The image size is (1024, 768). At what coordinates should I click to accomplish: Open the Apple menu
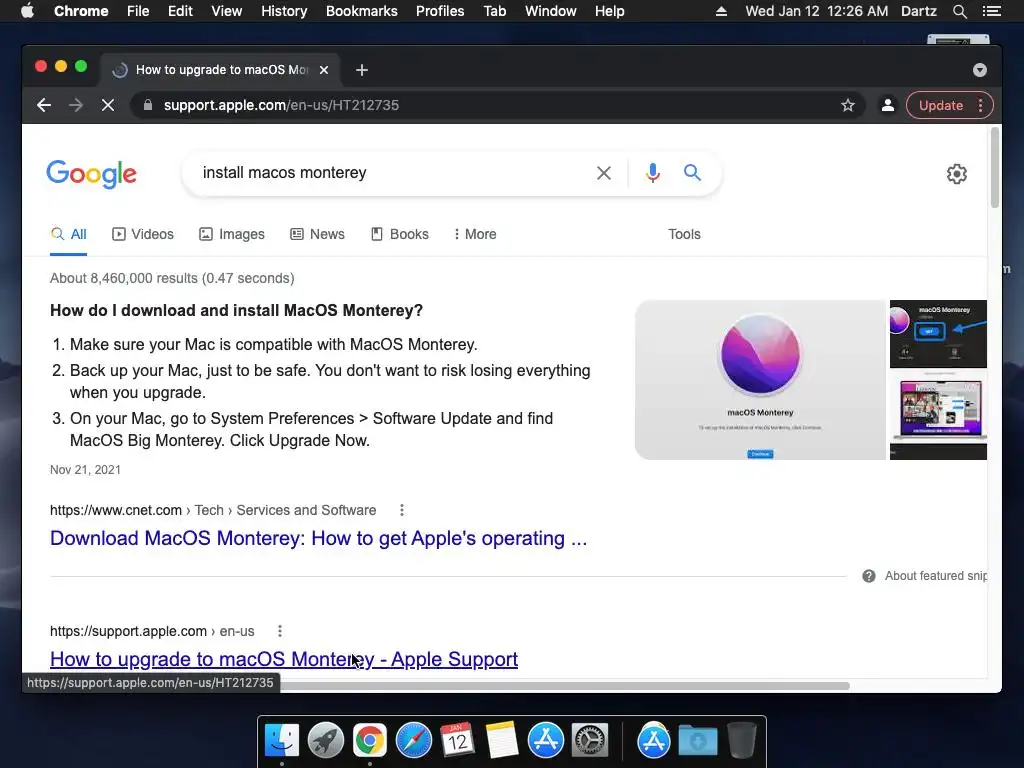pyautogui.click(x=27, y=11)
